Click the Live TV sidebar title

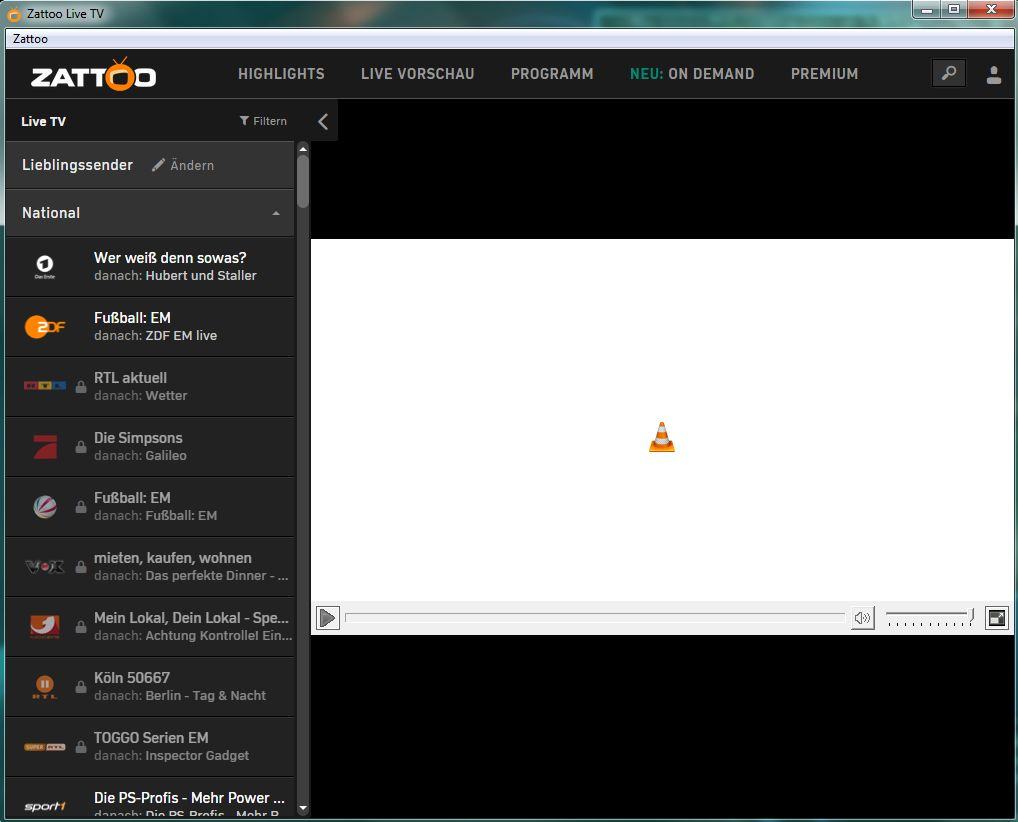coord(43,121)
